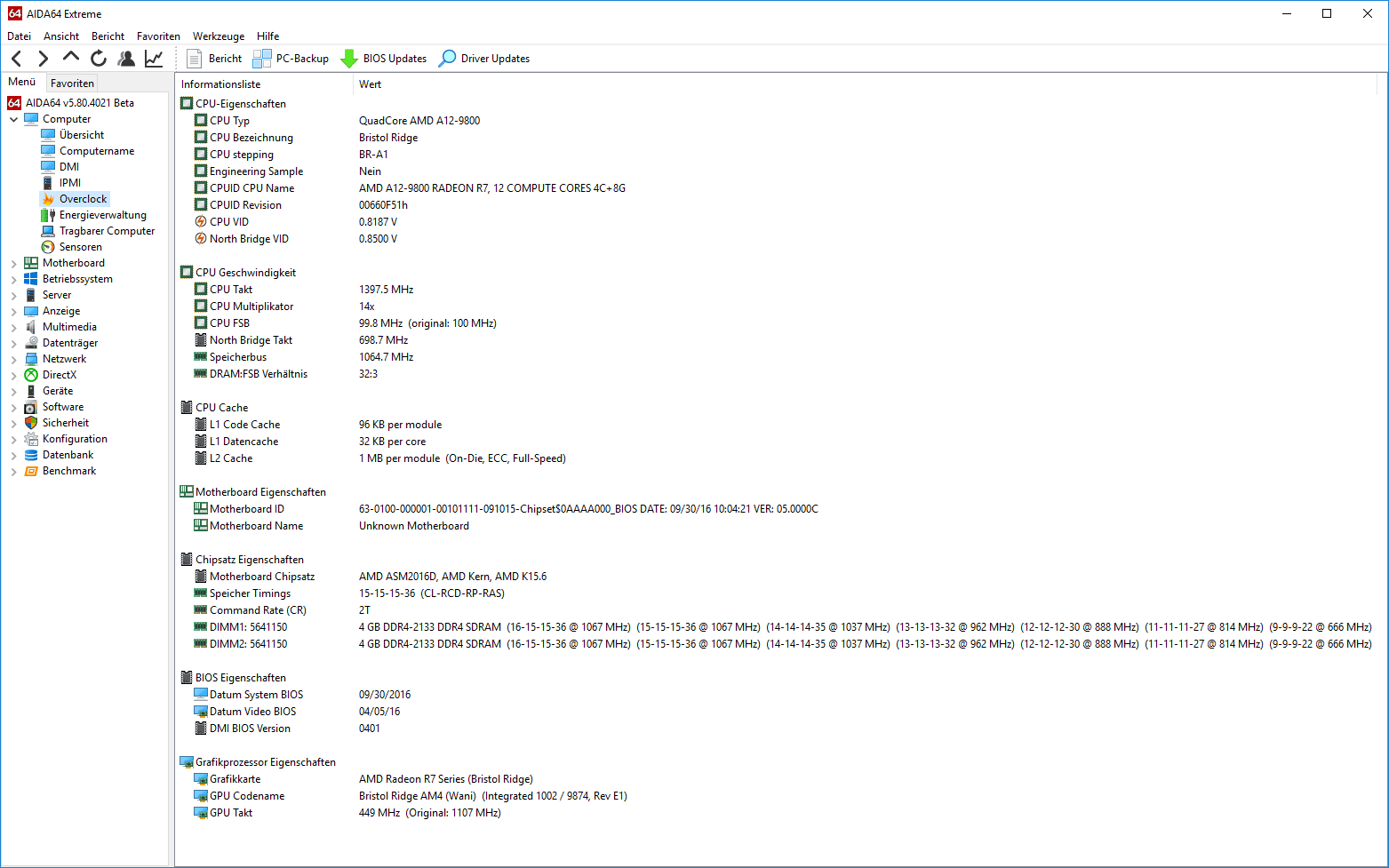Click the refresh icon in the toolbar

pos(99,59)
